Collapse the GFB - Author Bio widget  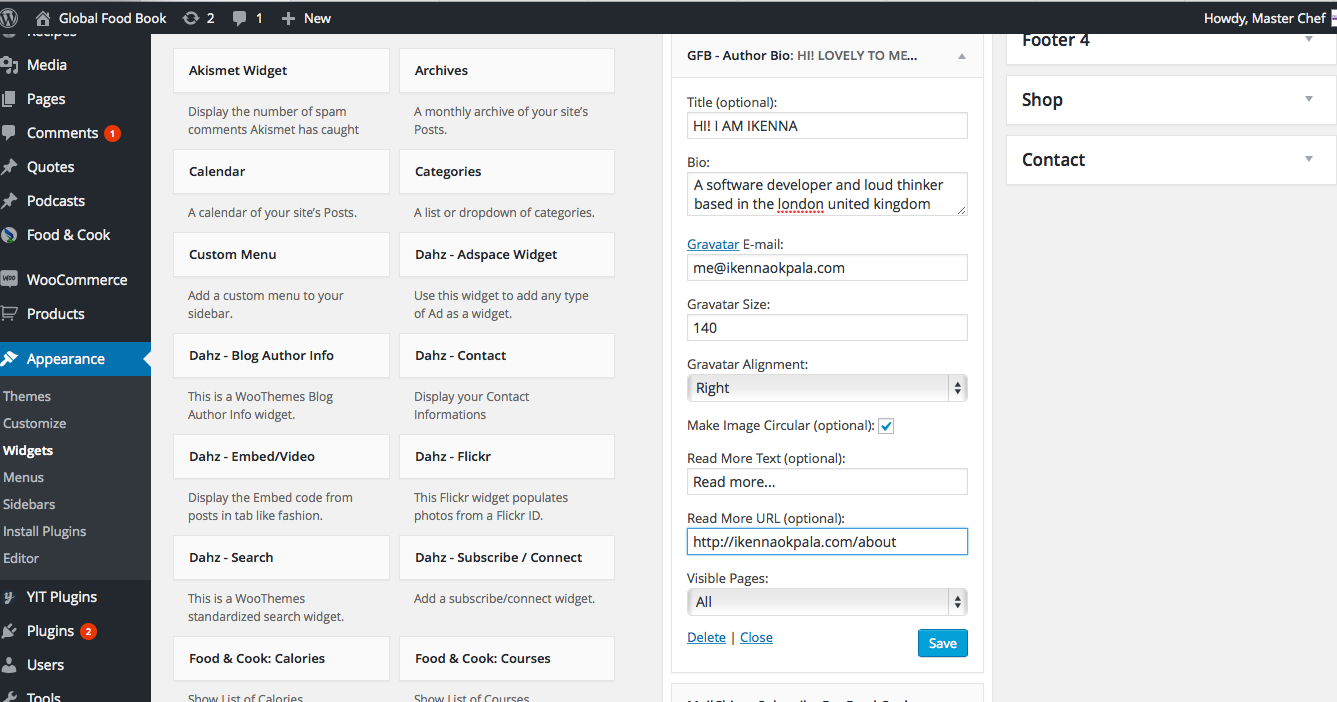pyautogui.click(x=962, y=56)
